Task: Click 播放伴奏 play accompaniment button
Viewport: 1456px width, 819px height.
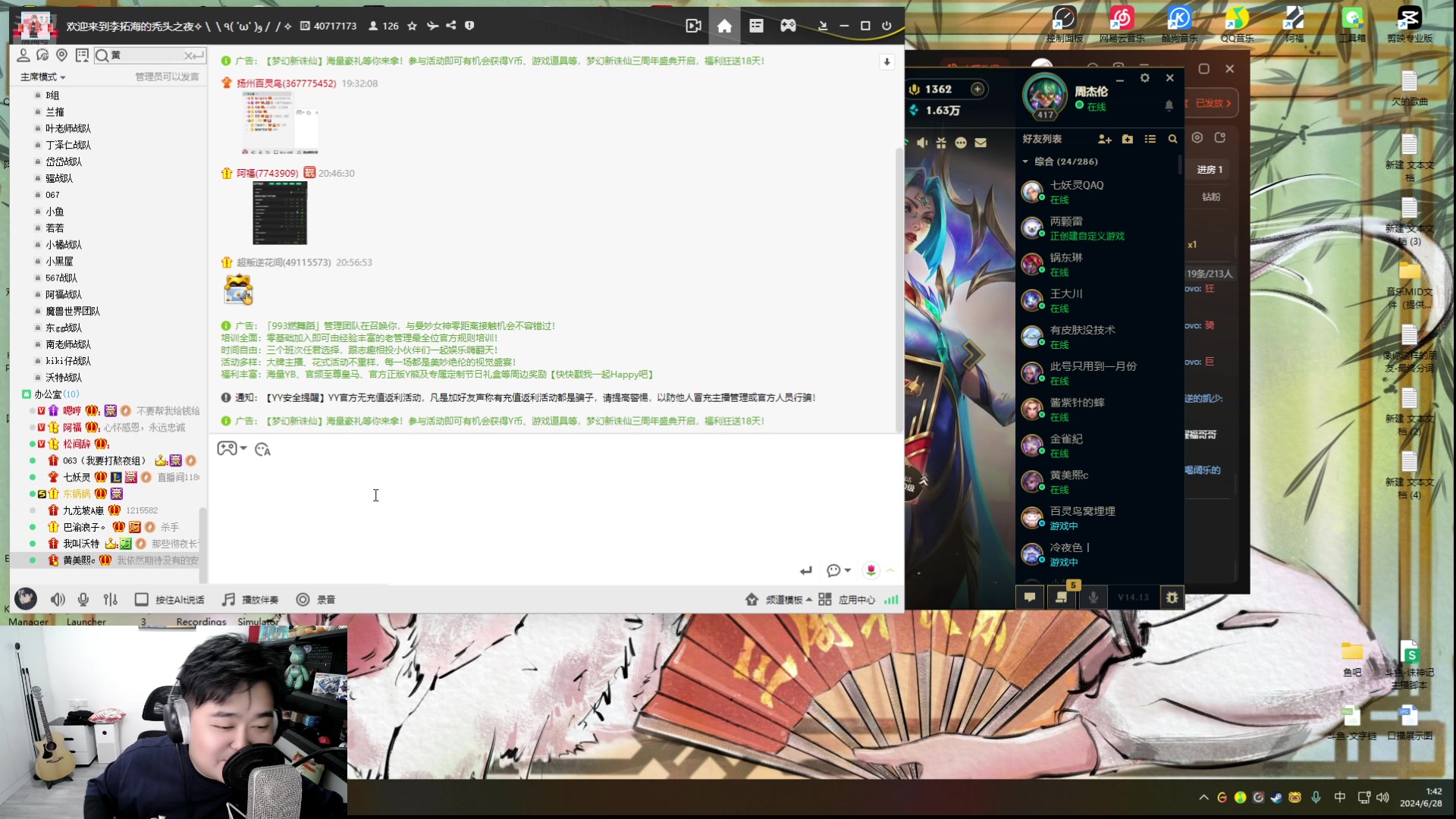Action: click(x=251, y=600)
